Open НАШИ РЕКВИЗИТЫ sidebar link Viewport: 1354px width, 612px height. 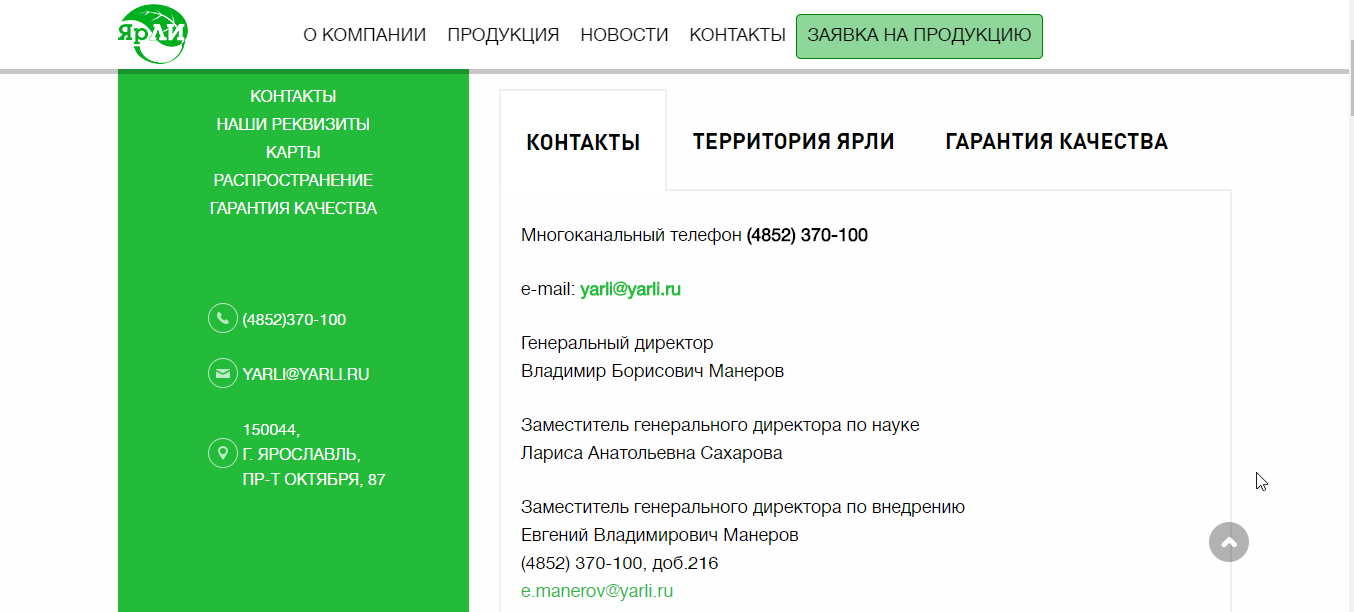coord(293,124)
